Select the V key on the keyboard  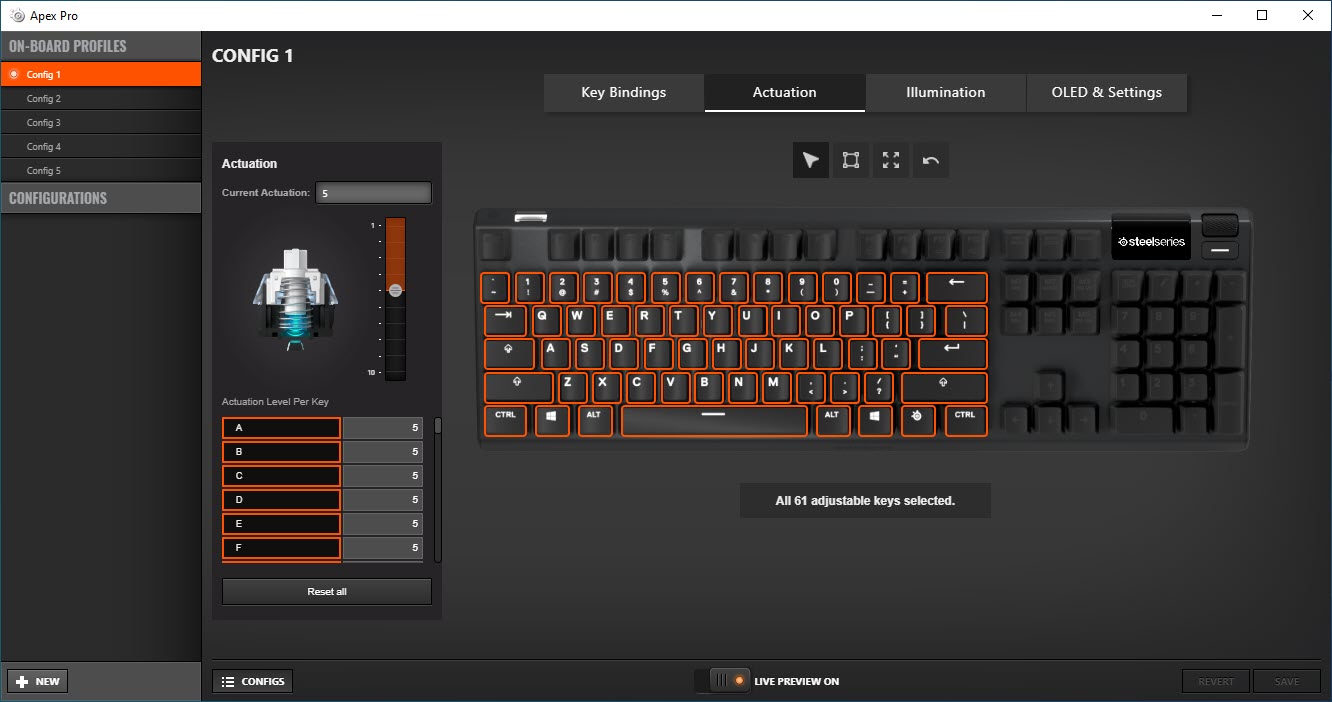point(674,387)
